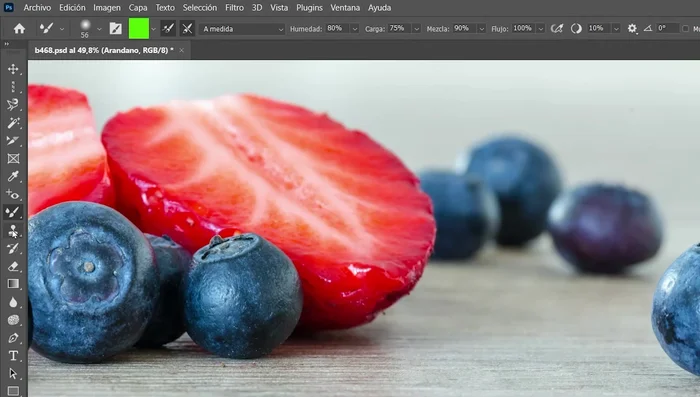Enable the Muestrear todas las capas checkbox
Screen dimensions: 700x397
[685, 29]
